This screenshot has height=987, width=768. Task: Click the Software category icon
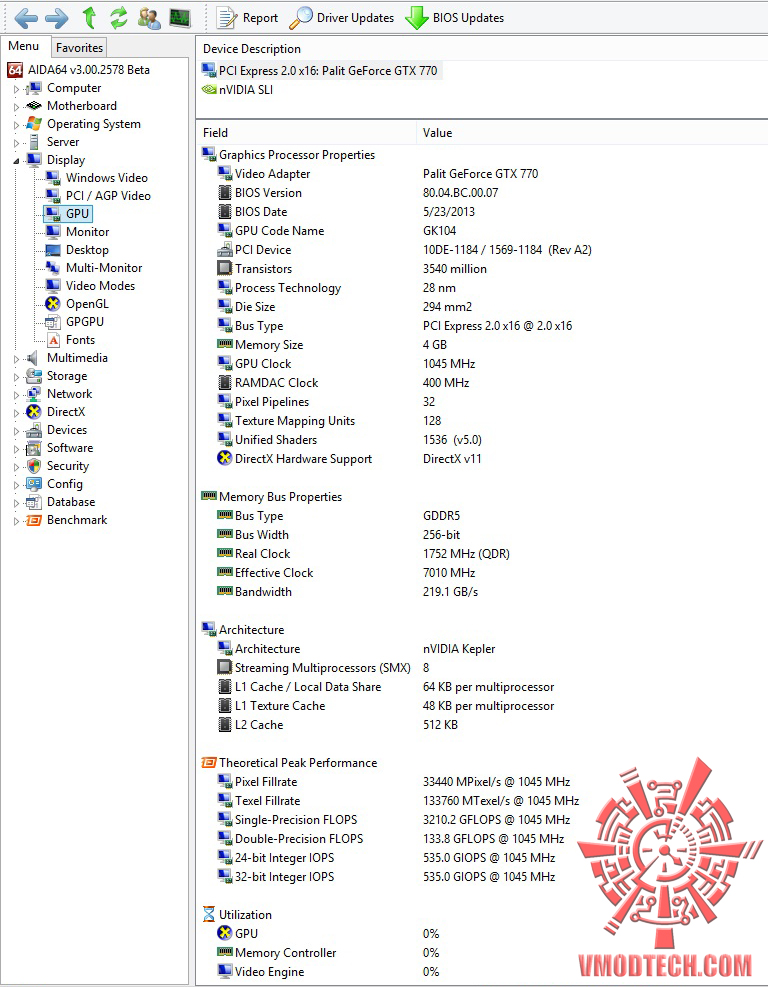(x=34, y=448)
